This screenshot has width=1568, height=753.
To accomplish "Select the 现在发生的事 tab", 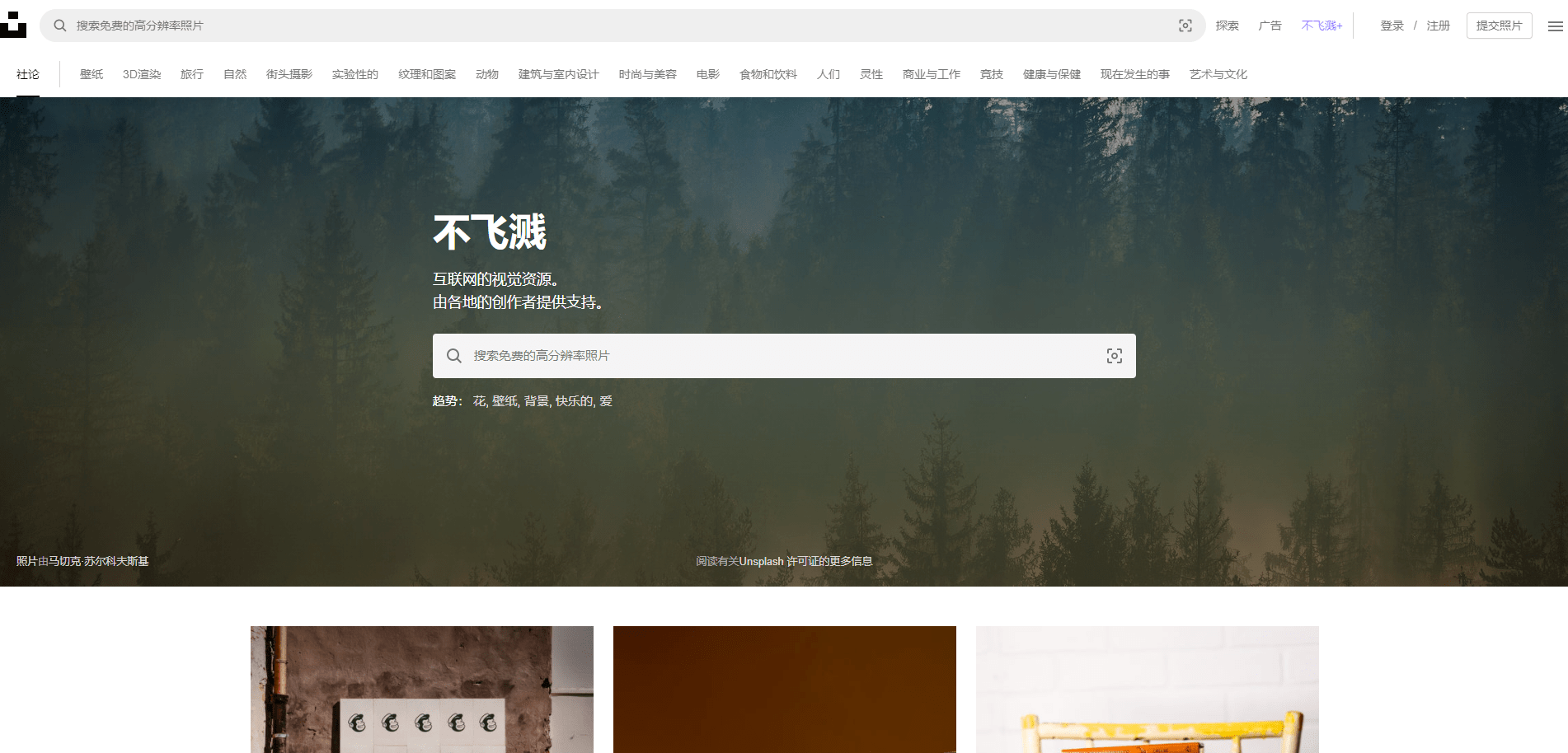I will [1135, 74].
